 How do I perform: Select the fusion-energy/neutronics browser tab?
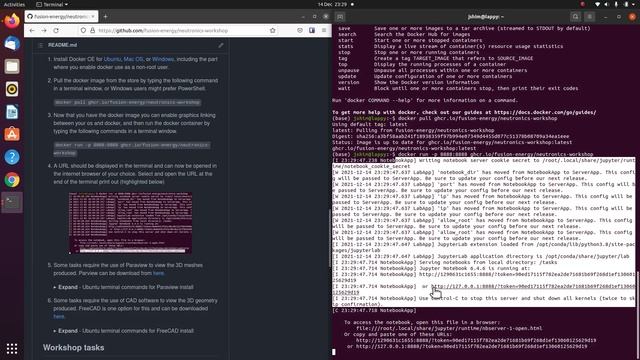coord(61,17)
